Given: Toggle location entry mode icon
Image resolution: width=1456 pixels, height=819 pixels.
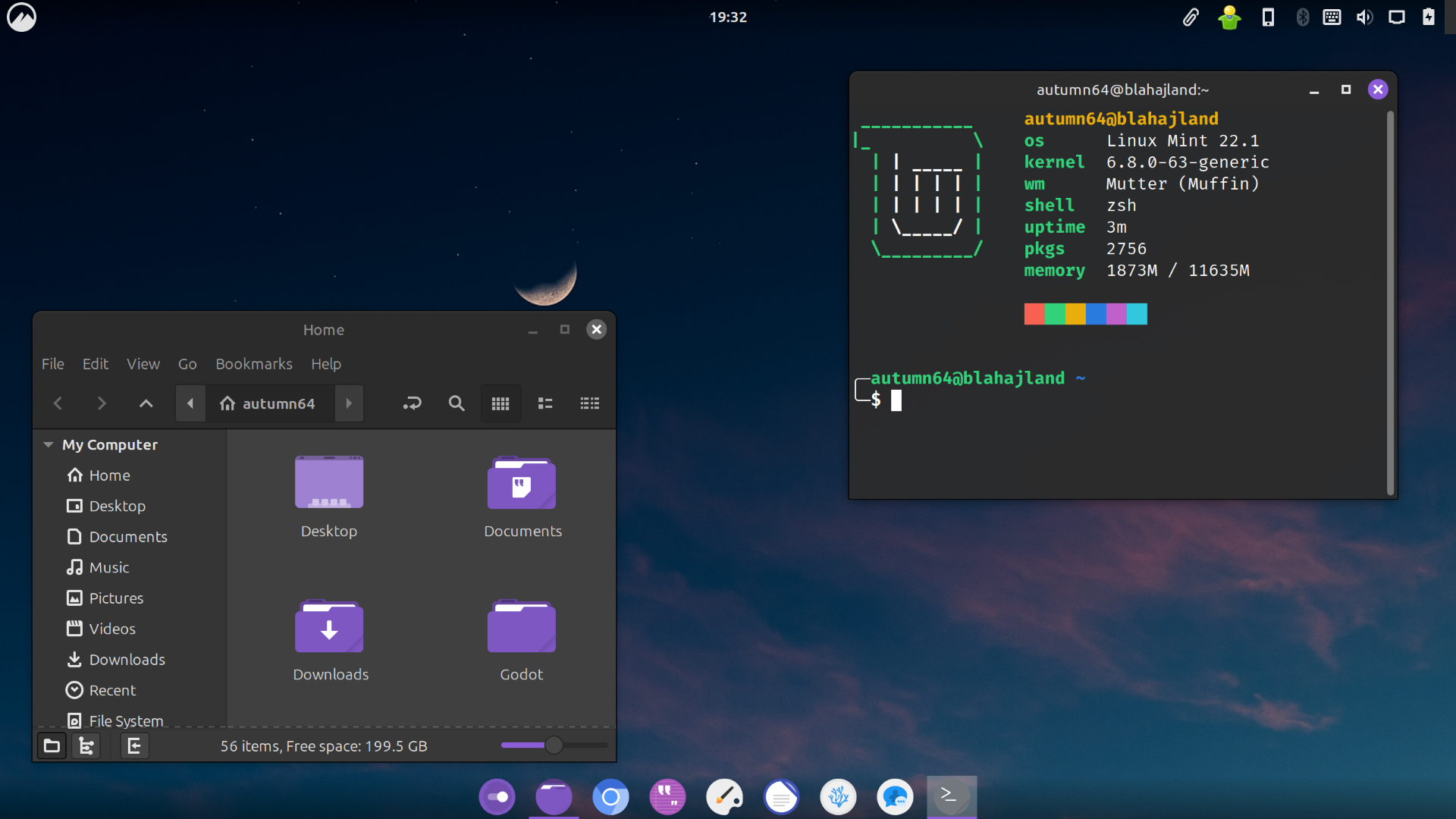Looking at the screenshot, I should pyautogui.click(x=412, y=403).
